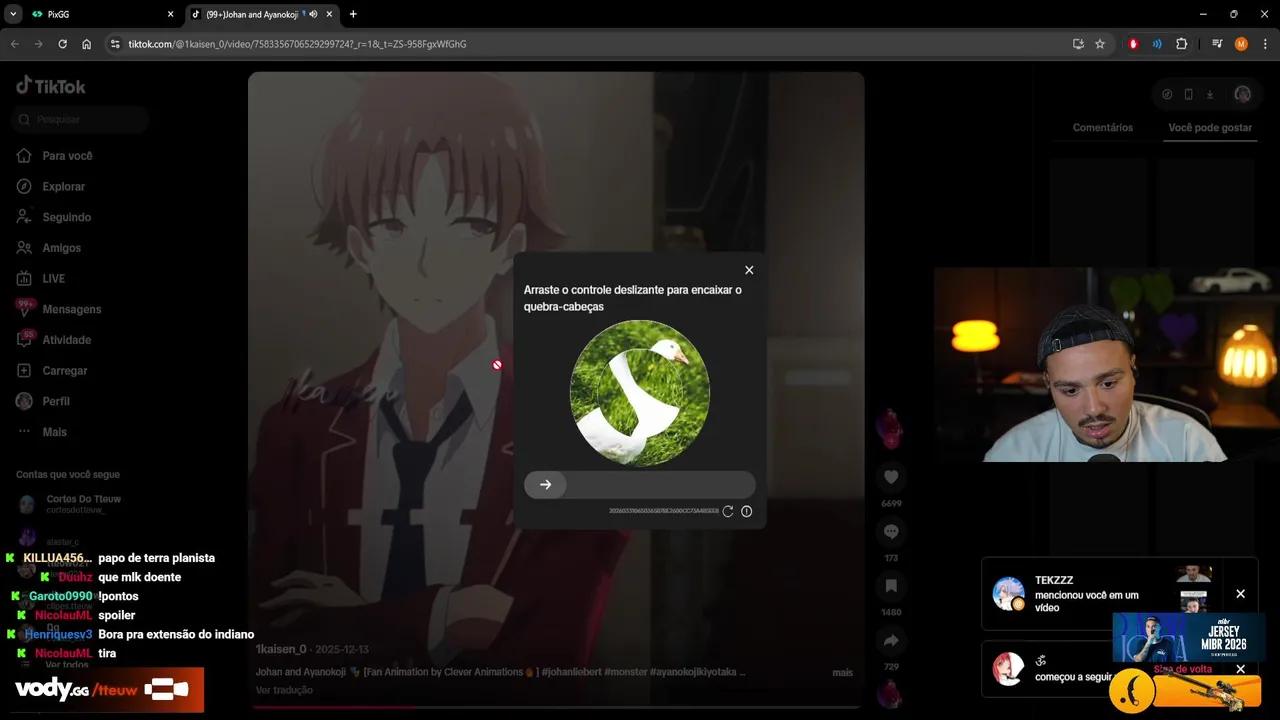
Task: Dismiss the TEKZZZ mention notification
Action: (x=1240, y=594)
